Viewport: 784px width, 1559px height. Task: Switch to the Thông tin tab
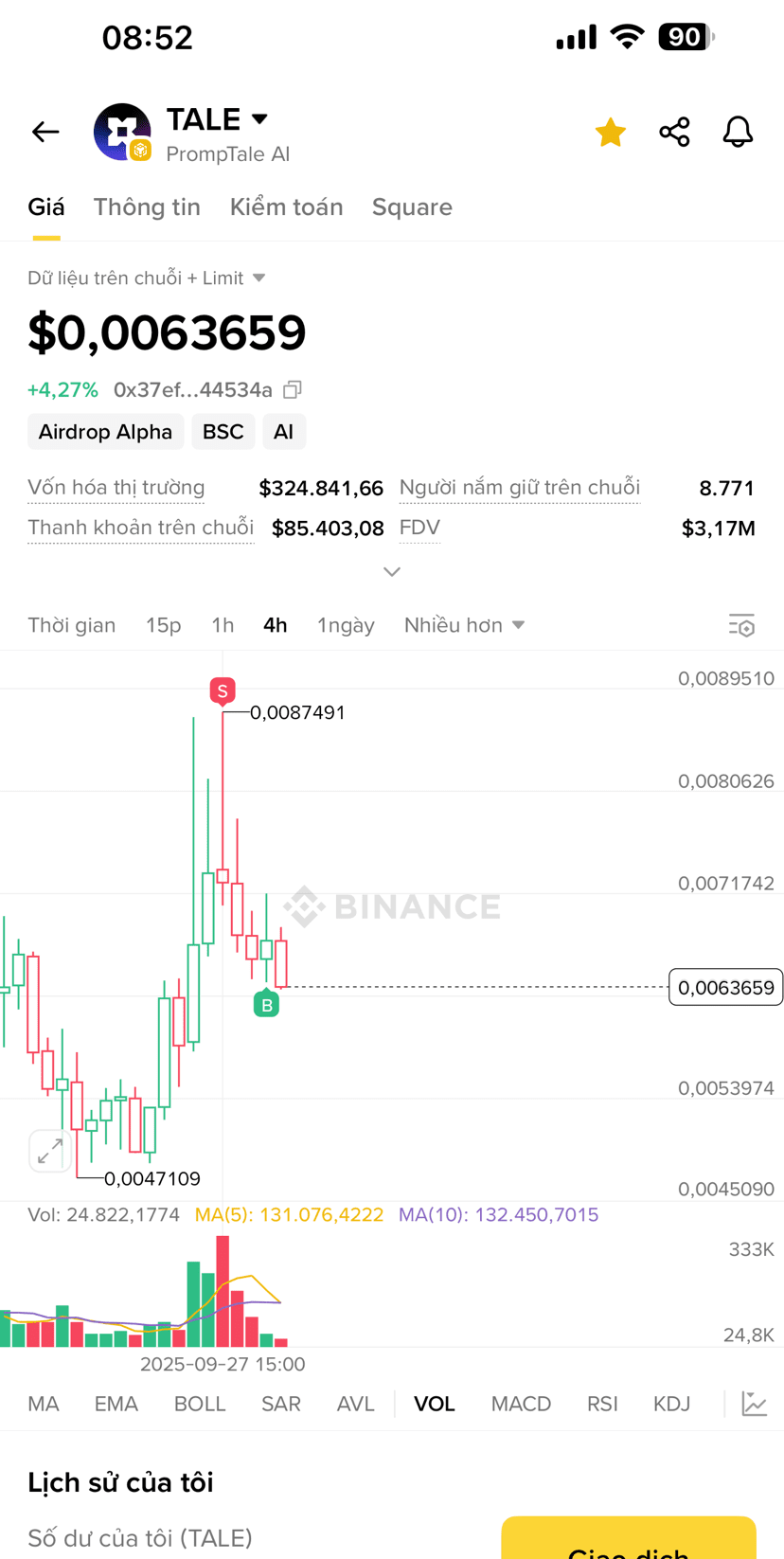click(x=147, y=207)
